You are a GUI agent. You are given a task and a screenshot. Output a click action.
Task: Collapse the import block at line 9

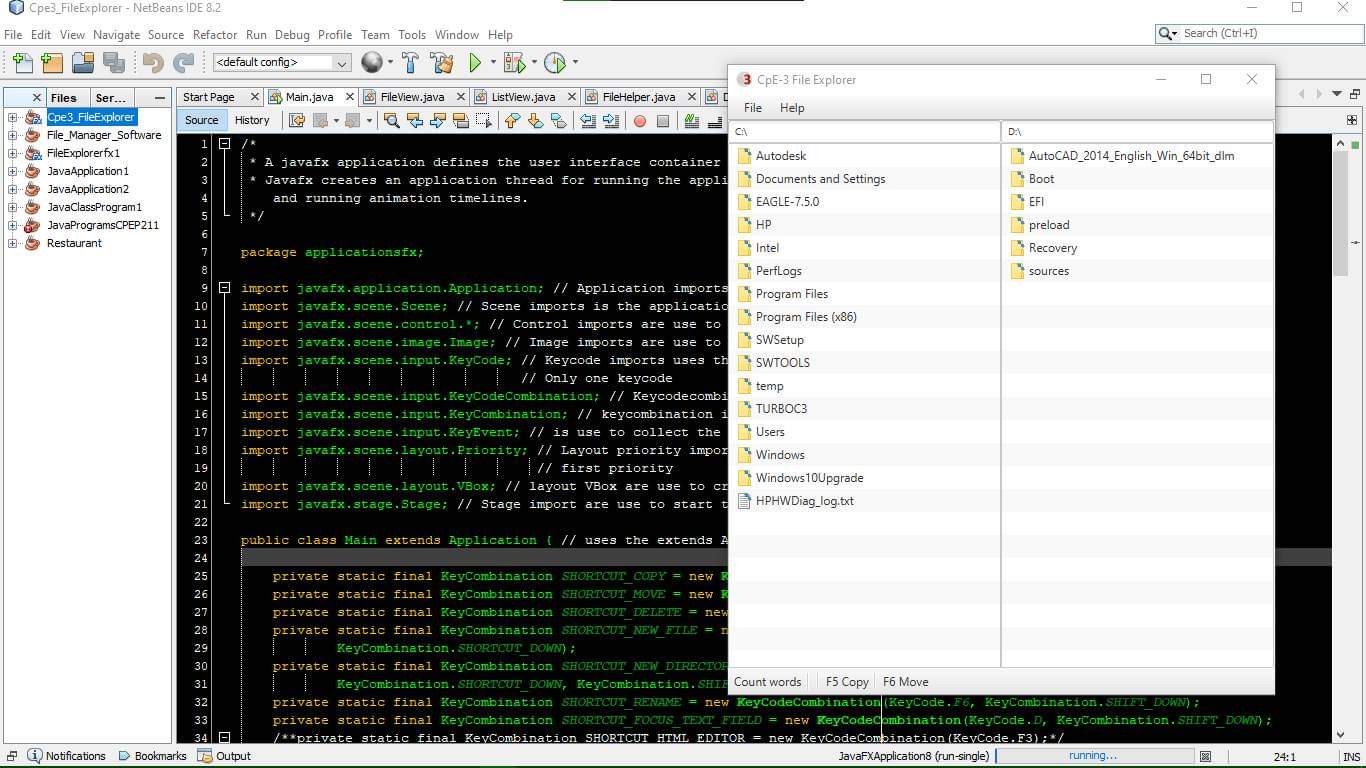[225, 288]
